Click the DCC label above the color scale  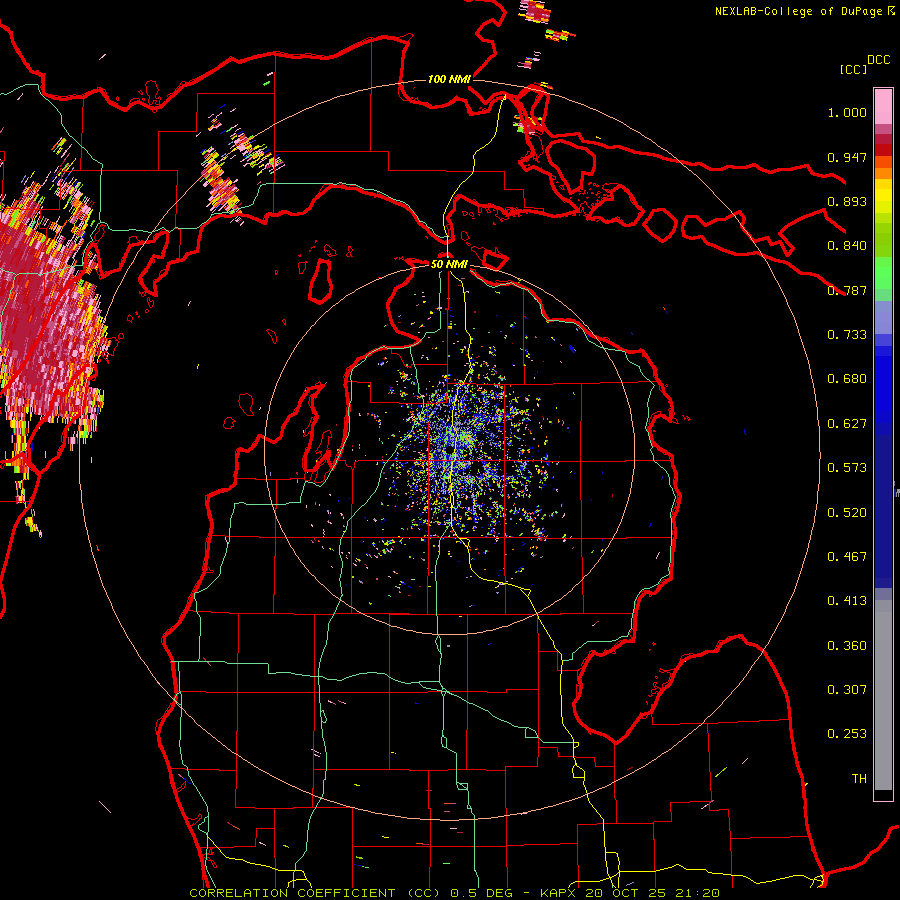pyautogui.click(x=879, y=60)
